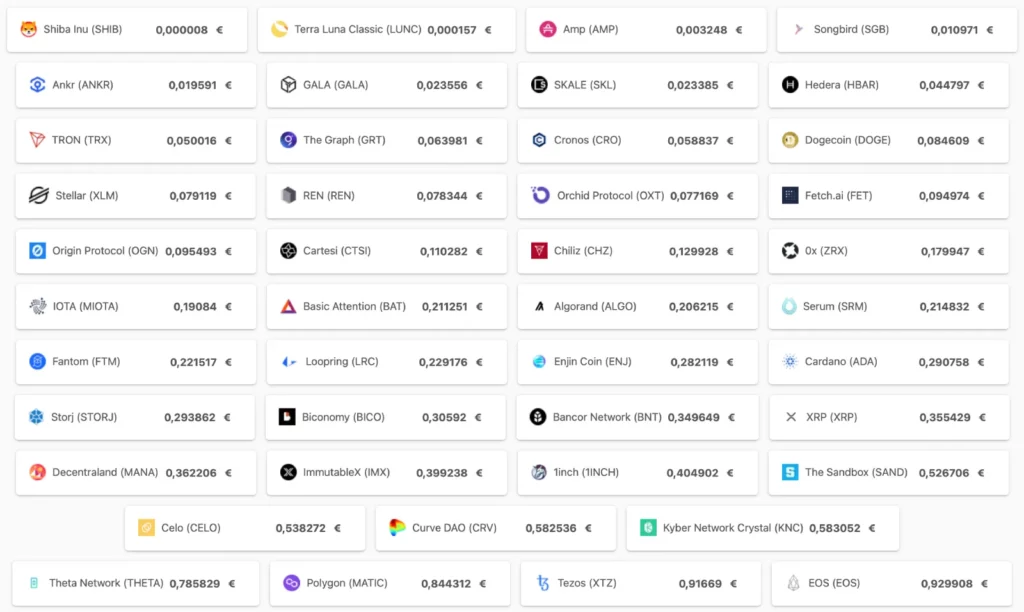Click the Dogecoin (DOGE) coin icon
The height and width of the screenshot is (612, 1024).
pos(790,140)
